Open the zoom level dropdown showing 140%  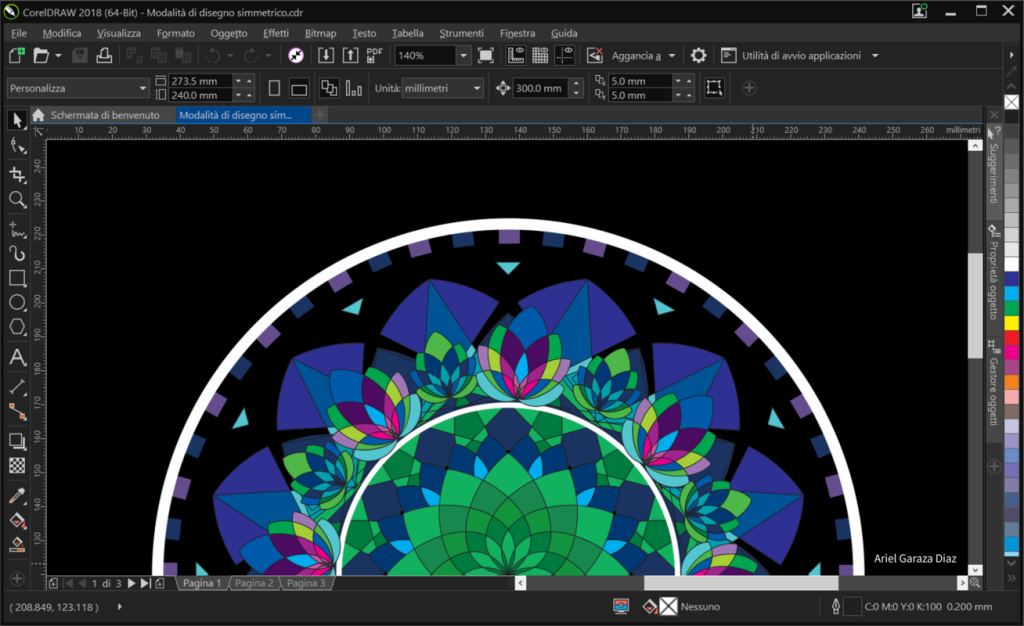tap(463, 55)
